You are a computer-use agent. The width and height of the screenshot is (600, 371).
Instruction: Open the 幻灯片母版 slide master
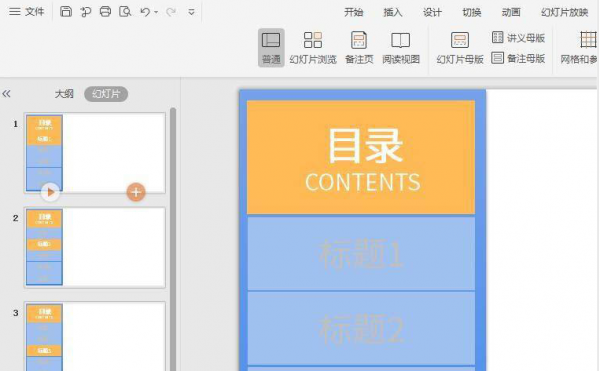click(x=460, y=48)
